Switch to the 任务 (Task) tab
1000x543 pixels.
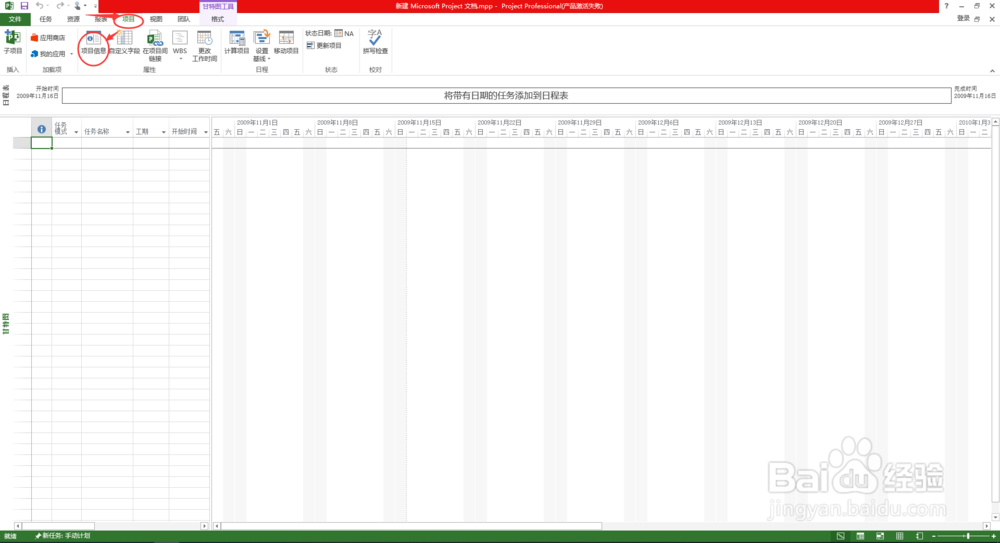(x=45, y=19)
